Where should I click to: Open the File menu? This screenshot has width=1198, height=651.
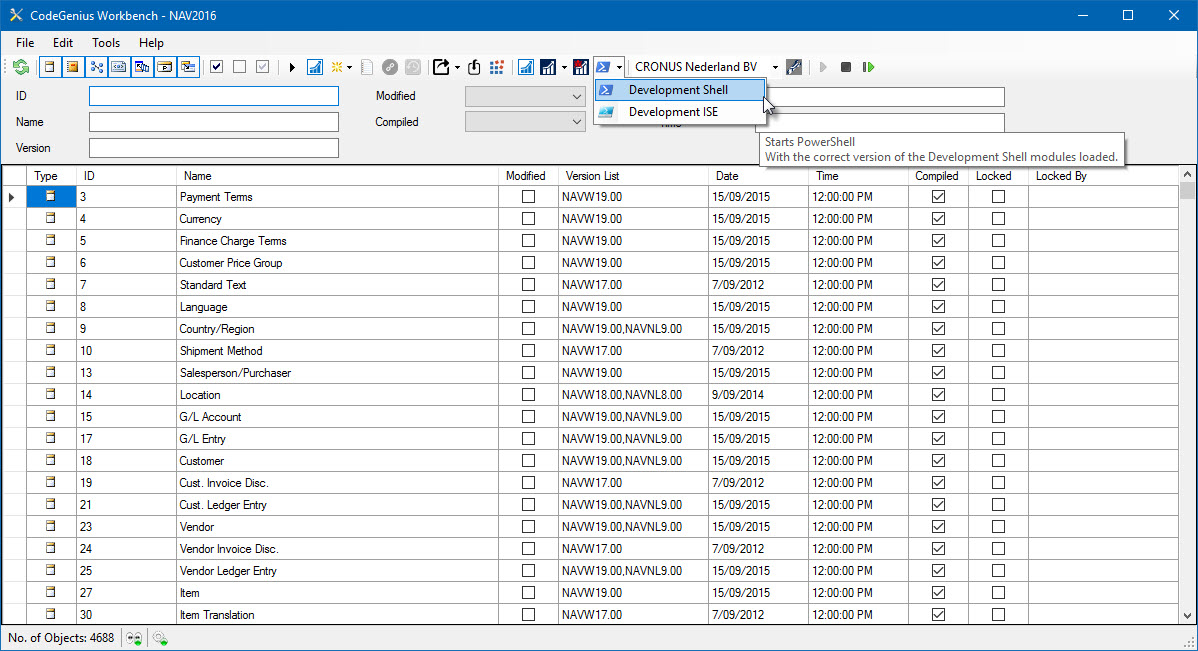[25, 43]
